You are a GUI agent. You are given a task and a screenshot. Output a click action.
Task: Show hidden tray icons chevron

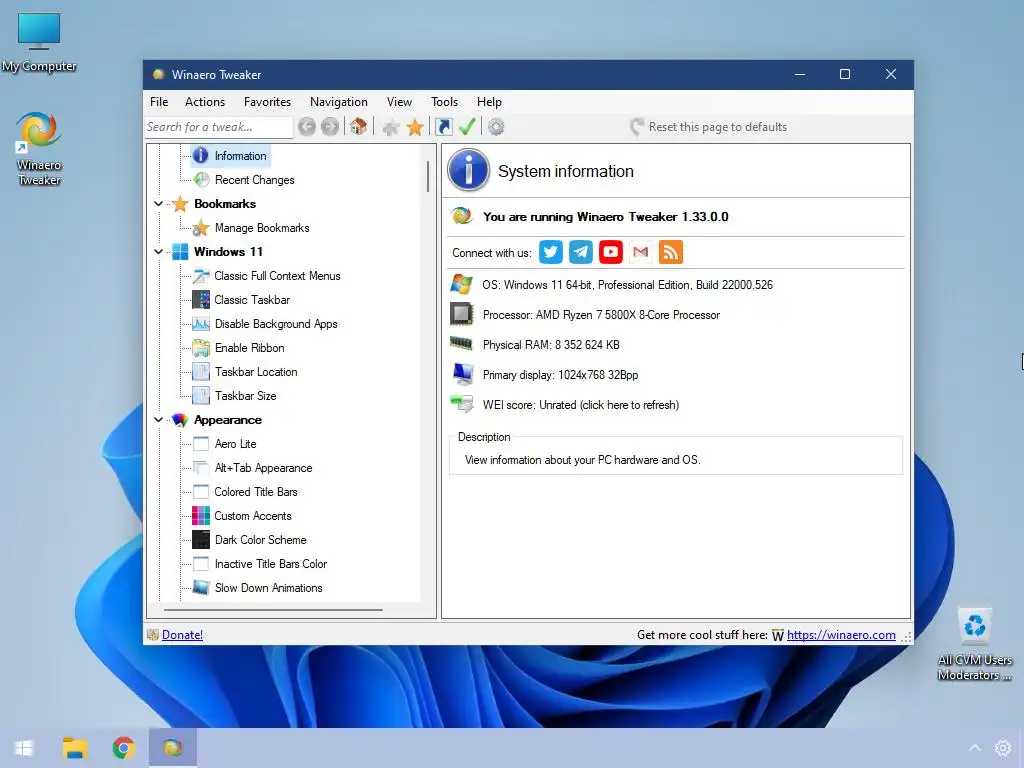tap(974, 748)
